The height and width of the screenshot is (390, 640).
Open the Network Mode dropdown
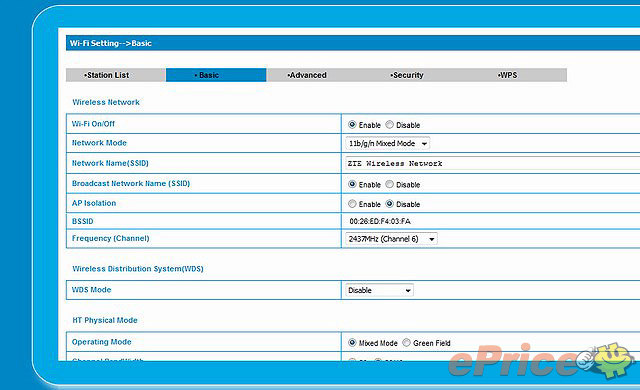click(387, 144)
